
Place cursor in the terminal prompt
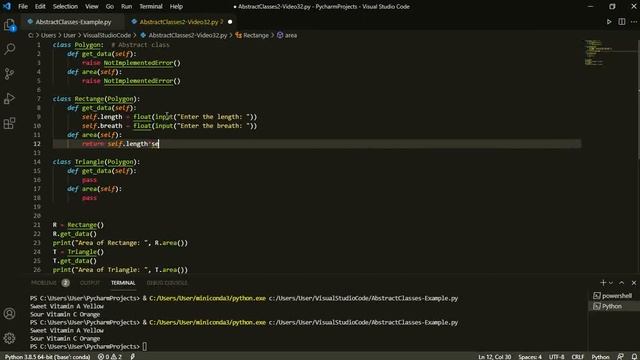(x=144, y=347)
